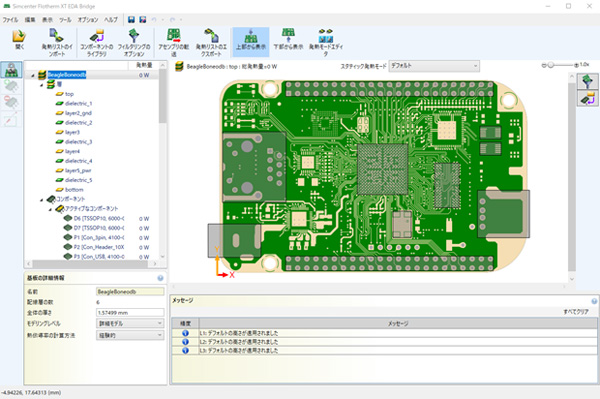Click the save-as floppy icon beside save
The height and width of the screenshot is (399, 600).
[x=143, y=20]
